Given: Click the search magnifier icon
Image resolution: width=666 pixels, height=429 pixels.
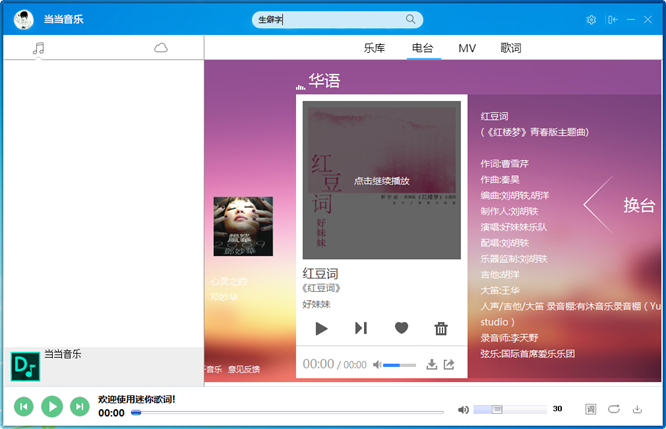Looking at the screenshot, I should (x=410, y=19).
